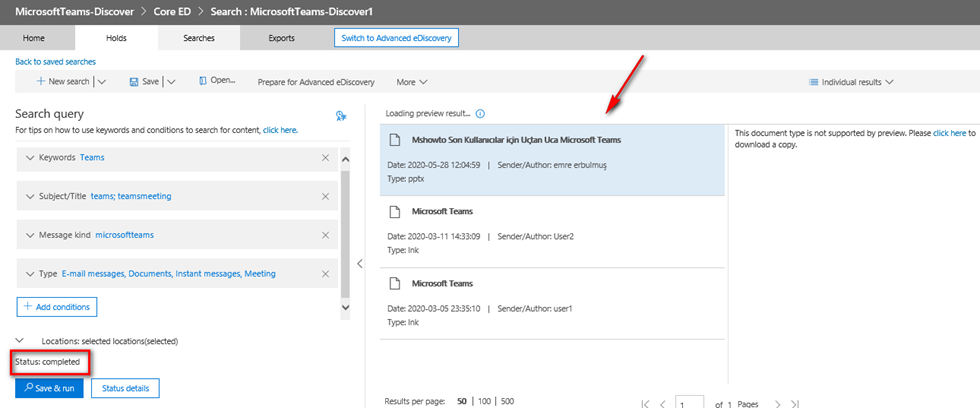Select the Microsoft Teams result by User2
Image resolution: width=980 pixels, height=408 pixels.
pyautogui.click(x=552, y=232)
